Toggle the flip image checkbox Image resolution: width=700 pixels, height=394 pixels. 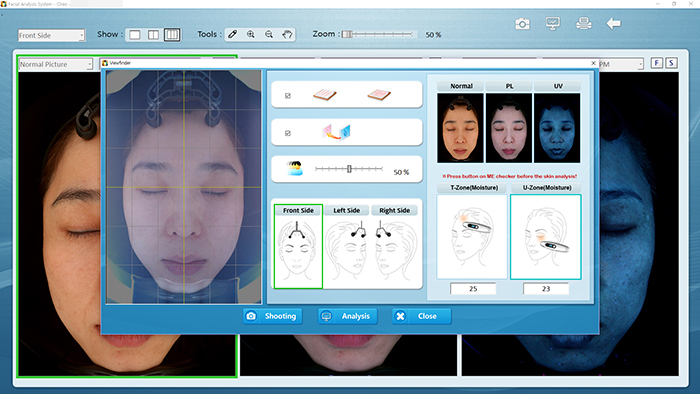pos(288,133)
